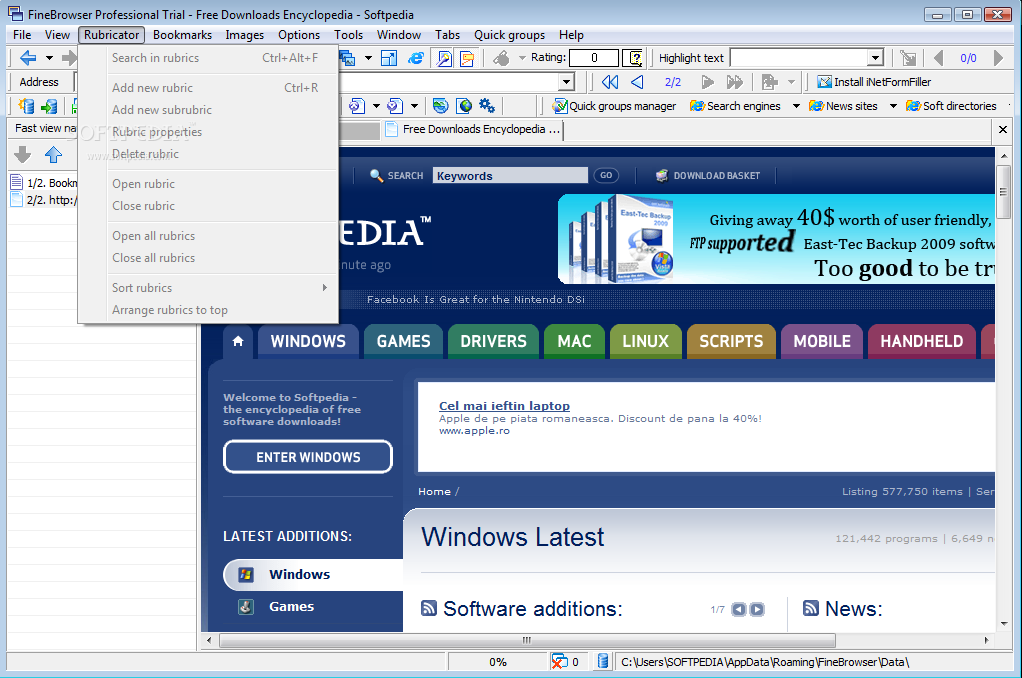This screenshot has height=678, width=1022.
Task: Click the DOWNLOAD BASKET link
Action: pyautogui.click(x=708, y=175)
